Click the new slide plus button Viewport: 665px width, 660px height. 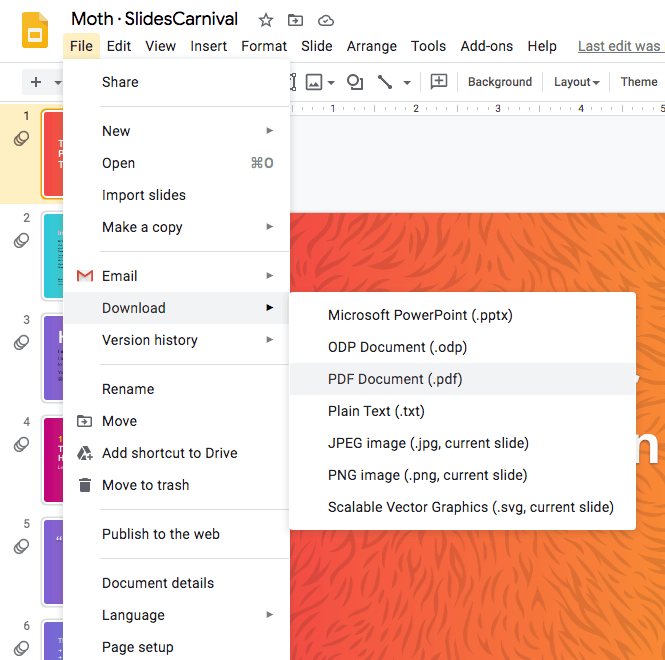36,82
